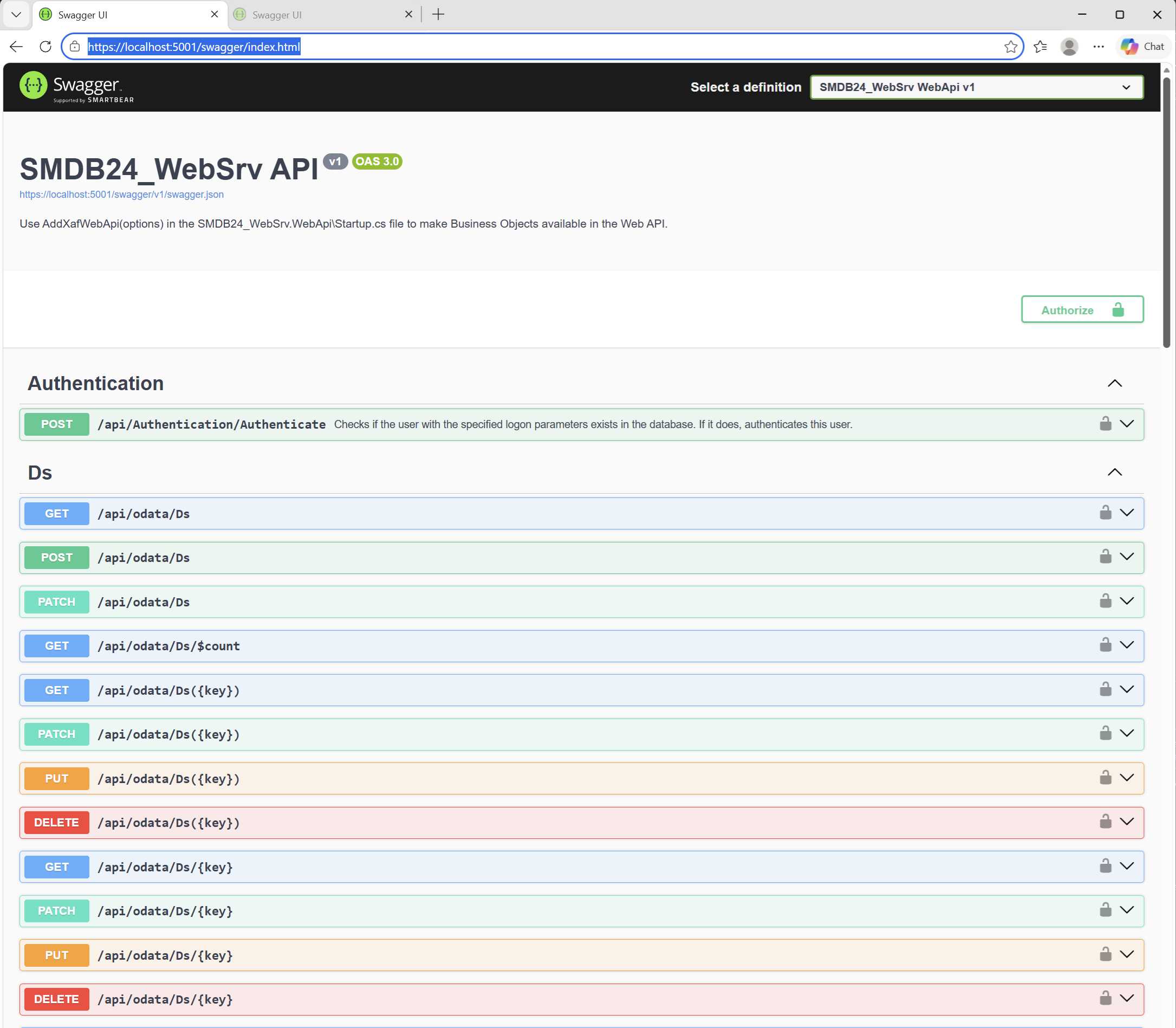Reload the Swagger page
The height and width of the screenshot is (1028, 1176).
pyautogui.click(x=46, y=47)
